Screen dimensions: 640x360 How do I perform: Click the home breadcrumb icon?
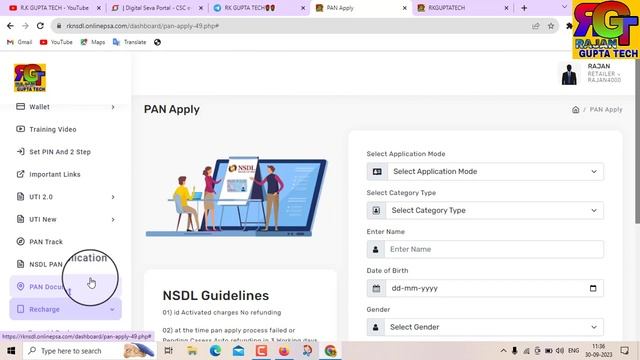click(x=576, y=109)
